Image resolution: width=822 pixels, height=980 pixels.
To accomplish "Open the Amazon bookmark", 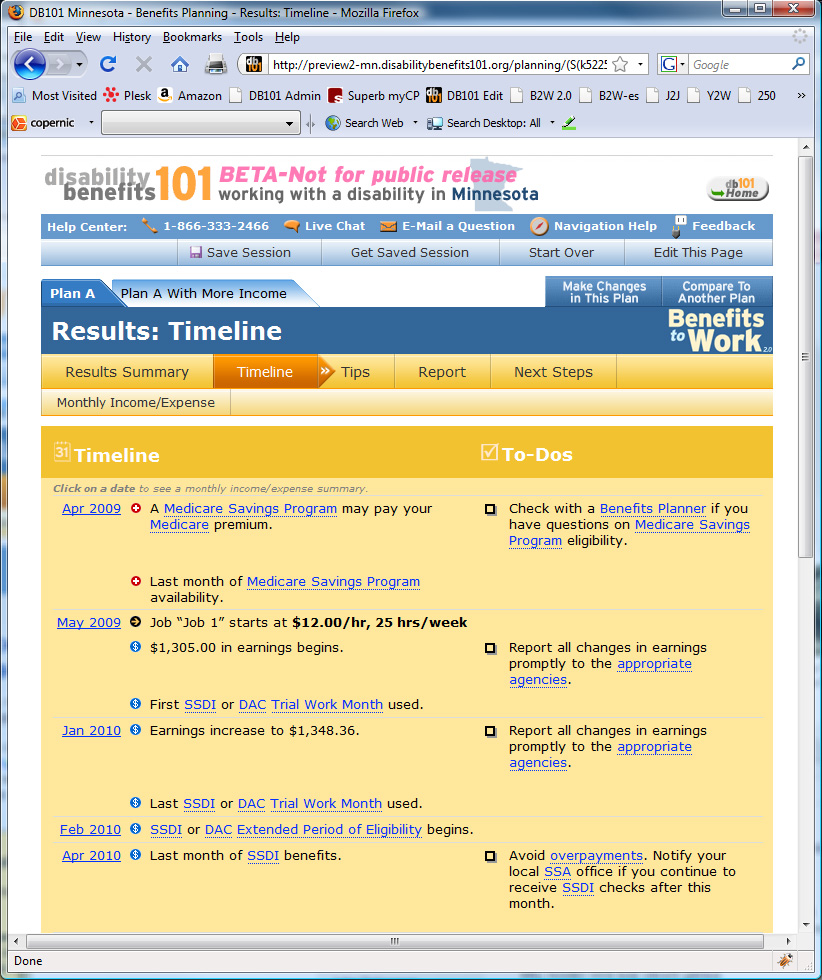I will pos(190,95).
